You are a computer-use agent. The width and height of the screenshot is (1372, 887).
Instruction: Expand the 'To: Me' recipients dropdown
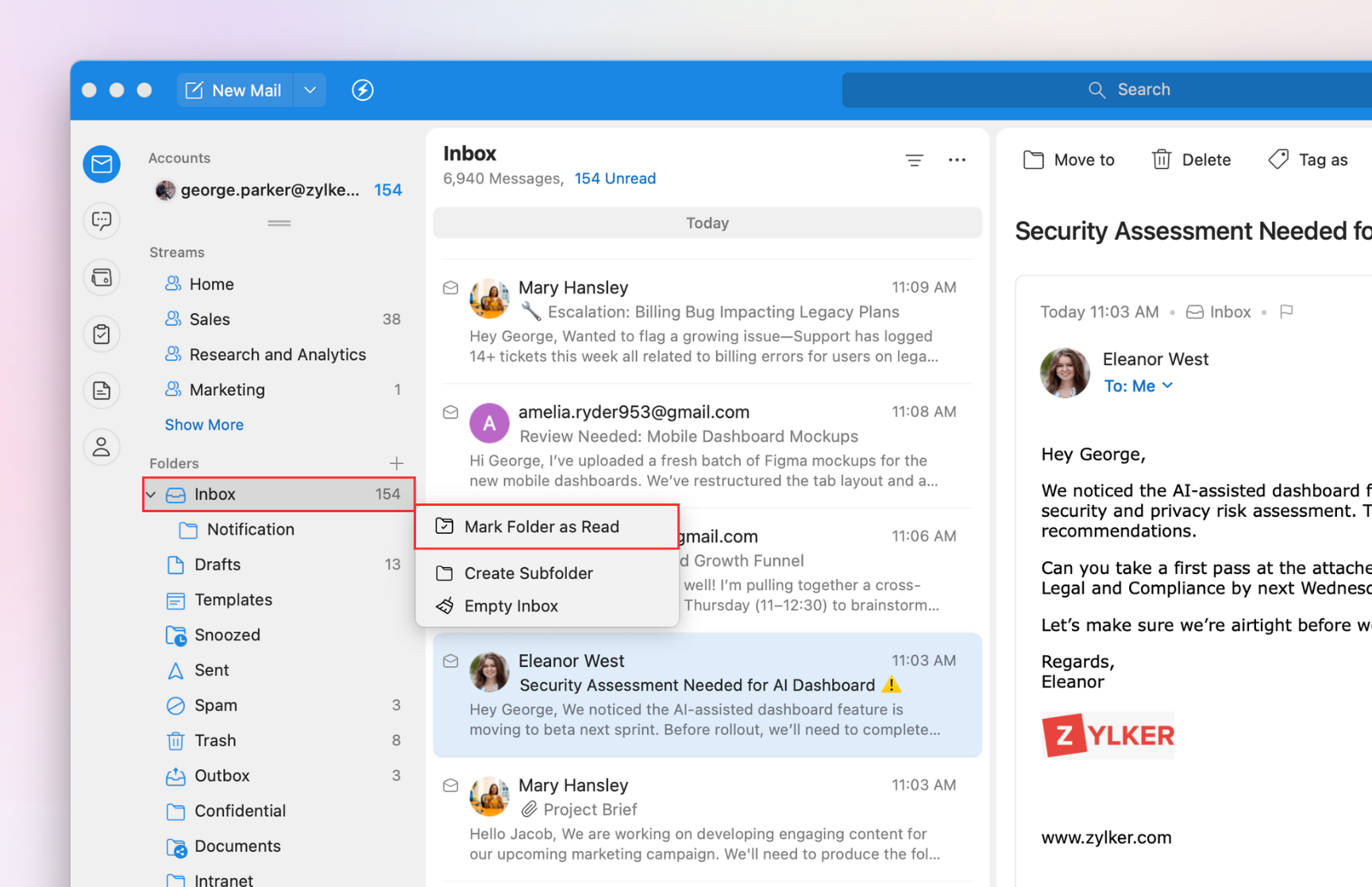pyautogui.click(x=1167, y=386)
